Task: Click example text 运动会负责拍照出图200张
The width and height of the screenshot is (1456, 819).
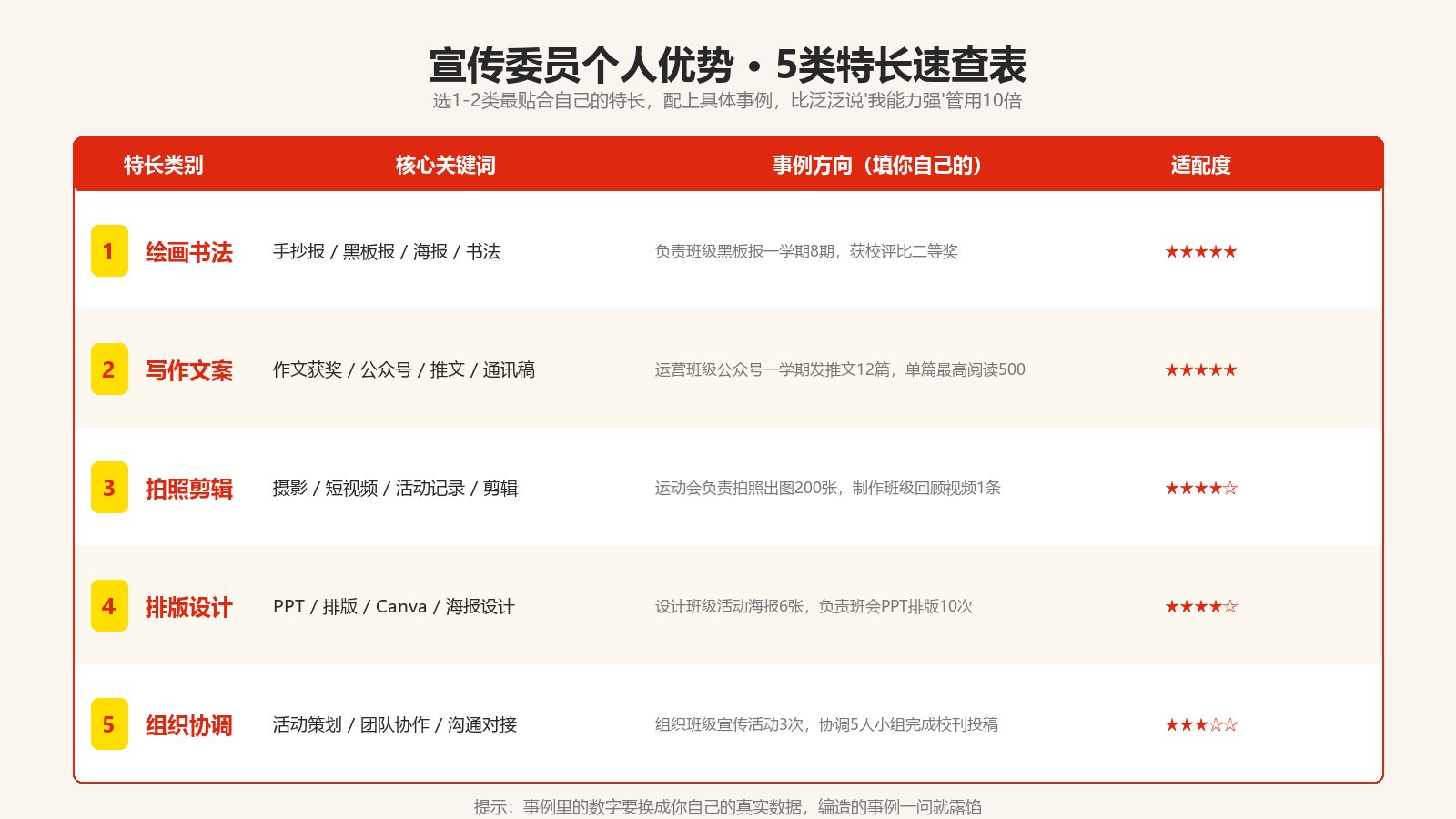Action: point(746,488)
